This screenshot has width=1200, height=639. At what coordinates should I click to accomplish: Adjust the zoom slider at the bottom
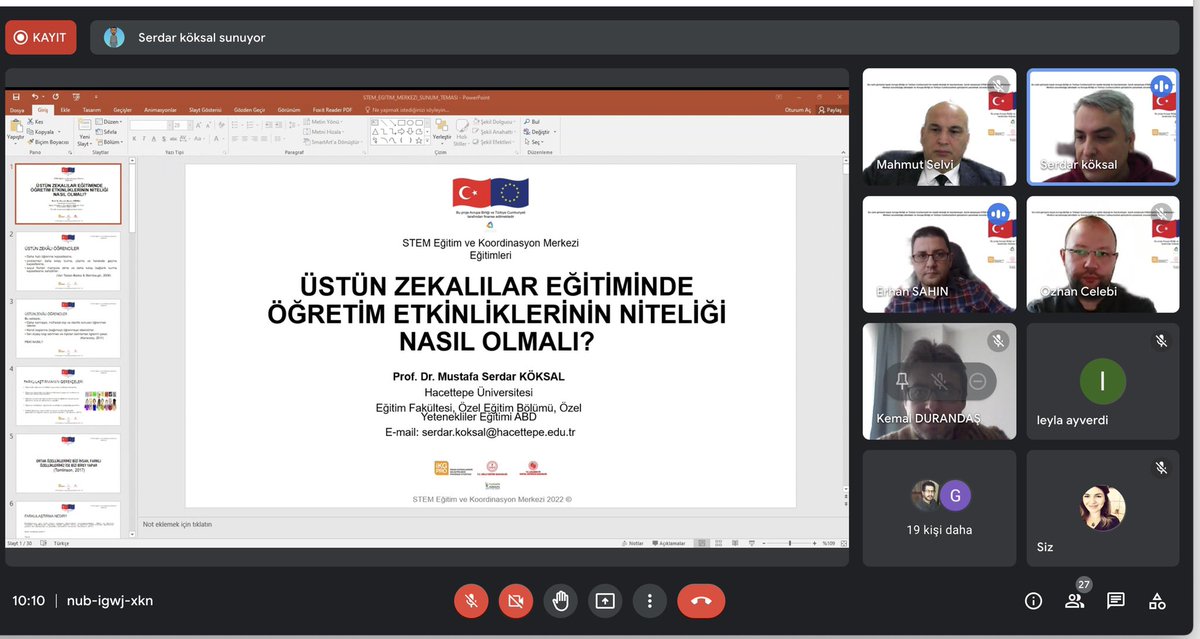(x=790, y=543)
